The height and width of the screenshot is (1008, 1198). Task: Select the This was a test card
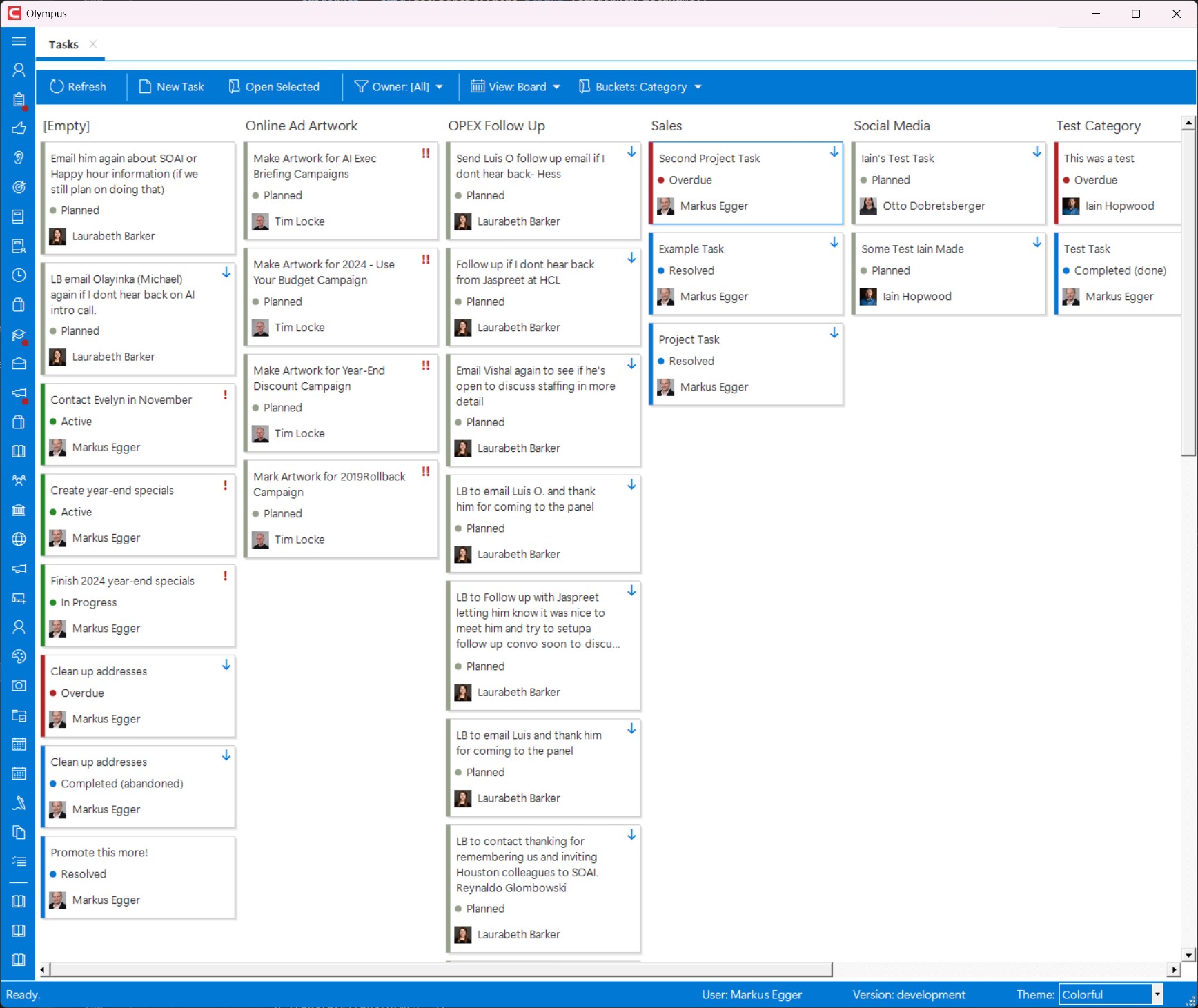coord(1119,183)
